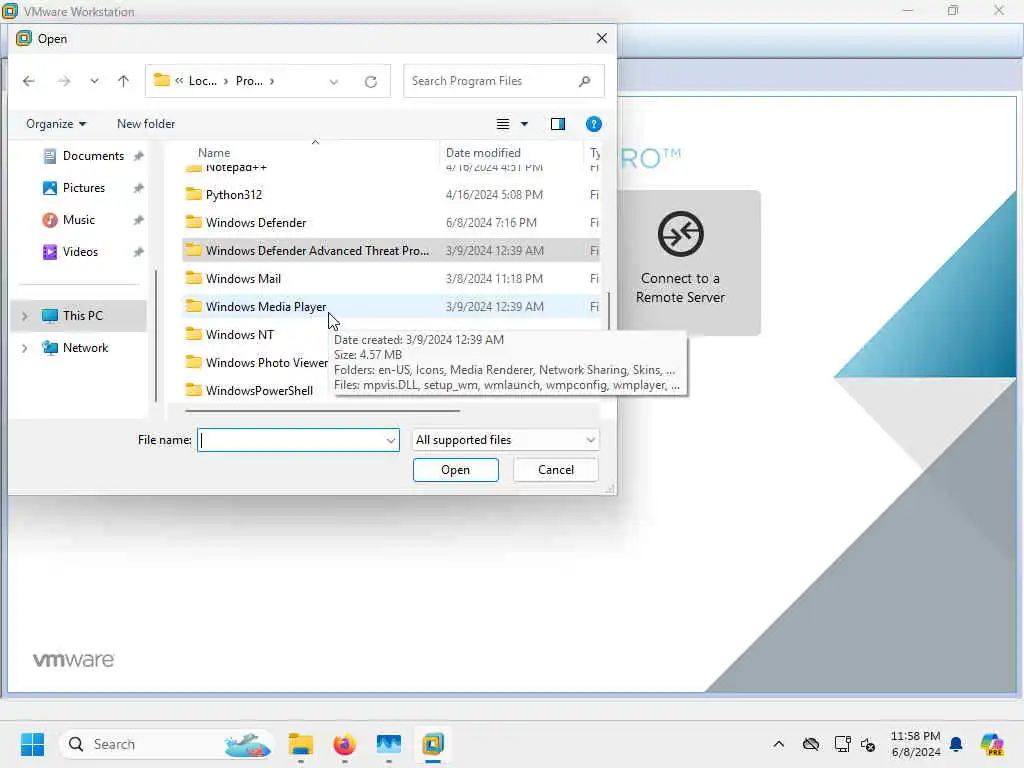Open File Explorer from taskbar
Screen dimensions: 1024x768
point(300,744)
